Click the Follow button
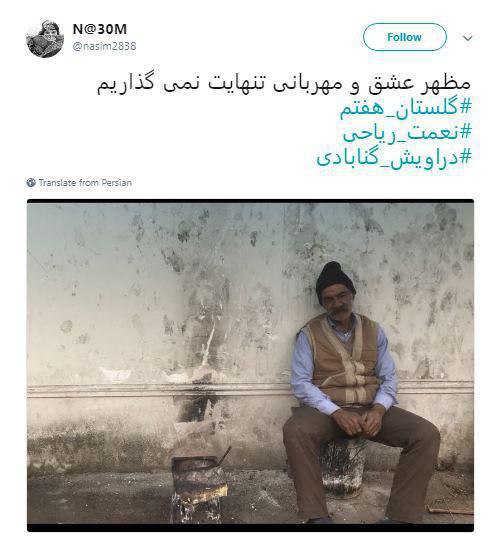 (x=404, y=37)
